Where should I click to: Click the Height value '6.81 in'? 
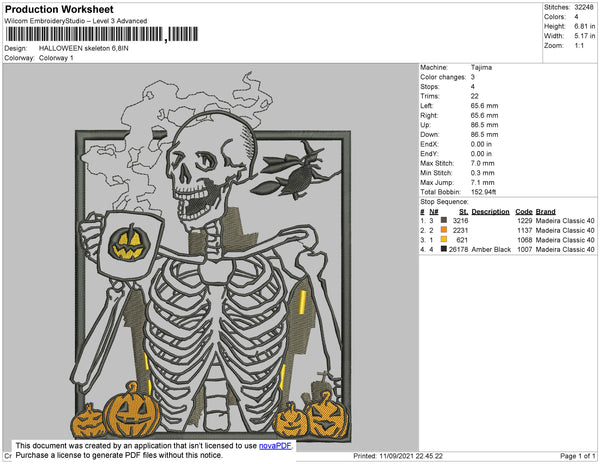point(585,26)
